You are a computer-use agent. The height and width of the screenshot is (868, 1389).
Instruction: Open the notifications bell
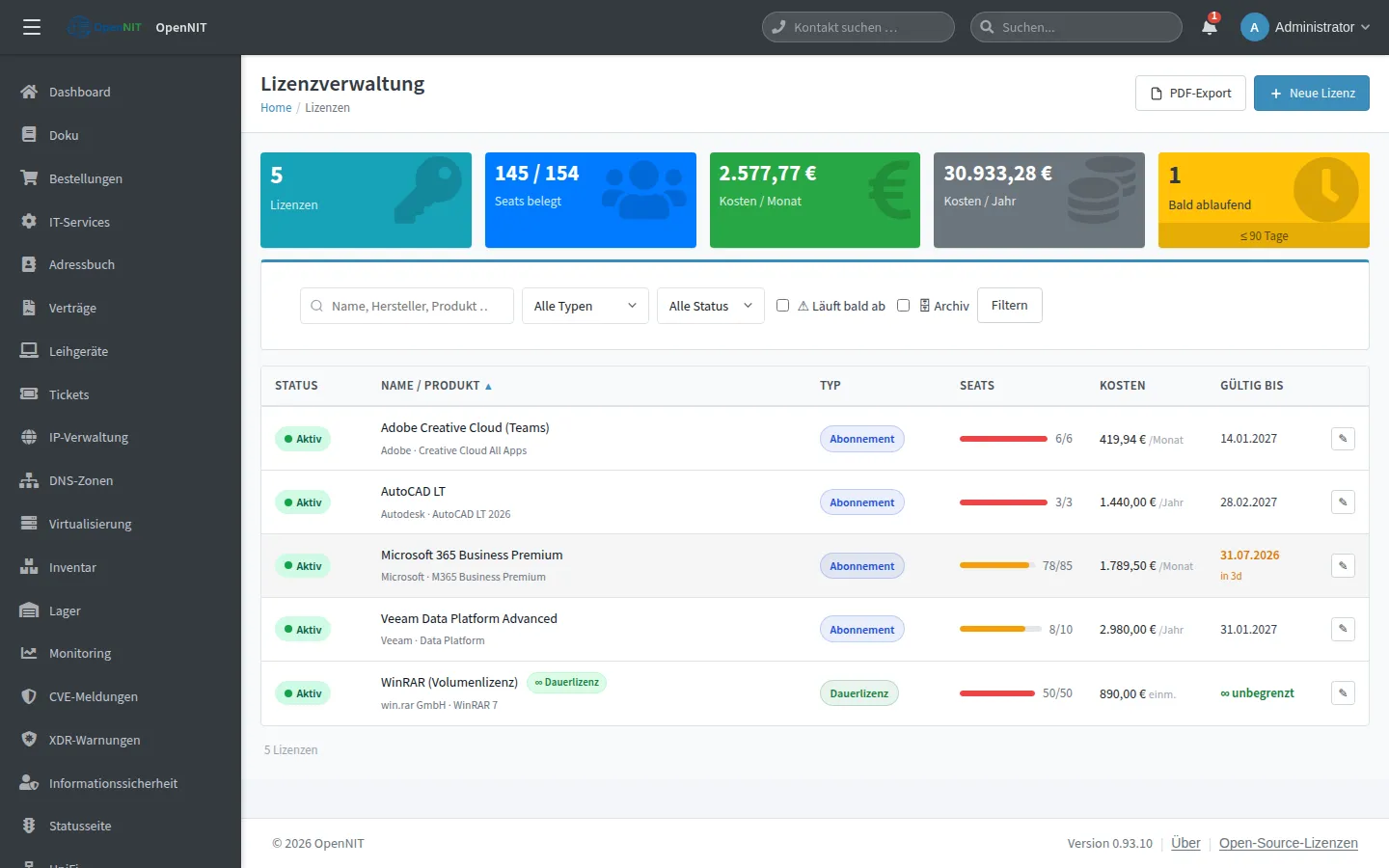click(1210, 26)
